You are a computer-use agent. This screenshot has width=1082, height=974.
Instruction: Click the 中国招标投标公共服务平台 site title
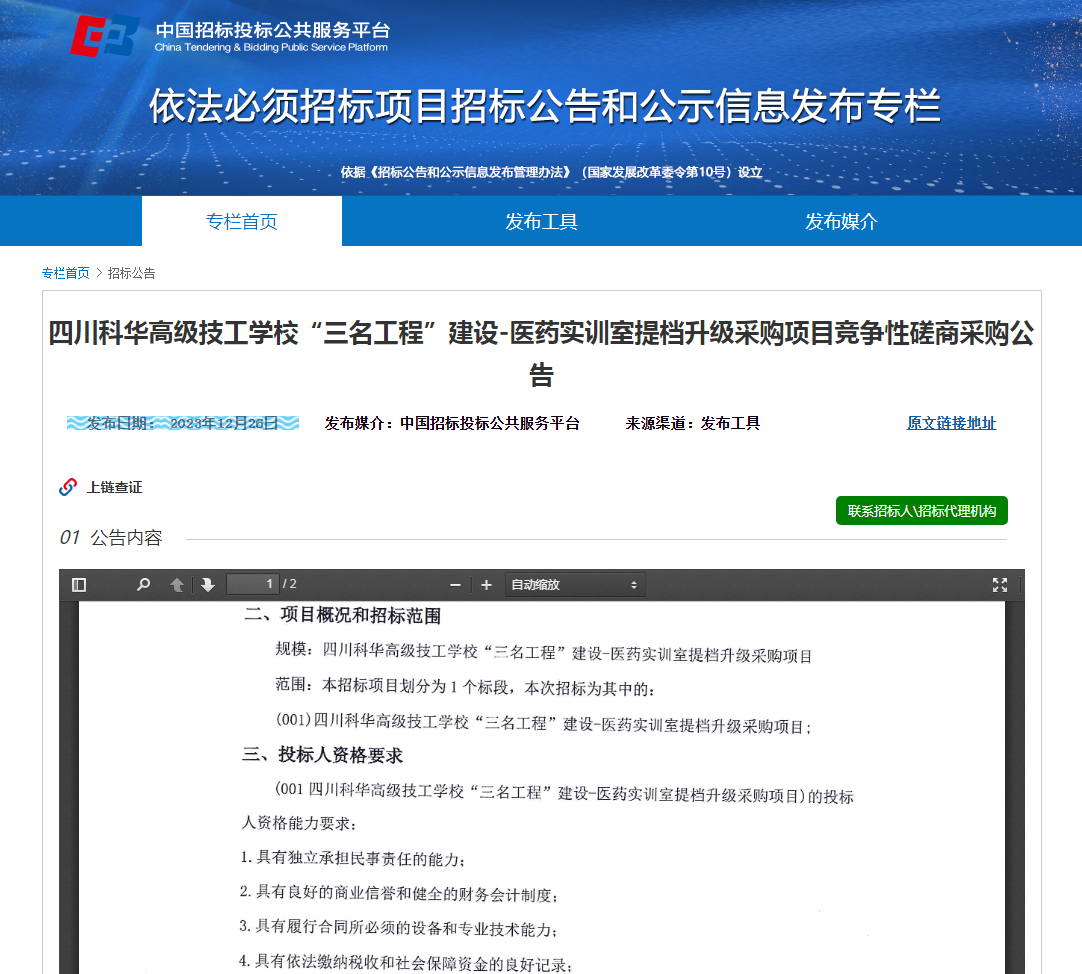273,30
